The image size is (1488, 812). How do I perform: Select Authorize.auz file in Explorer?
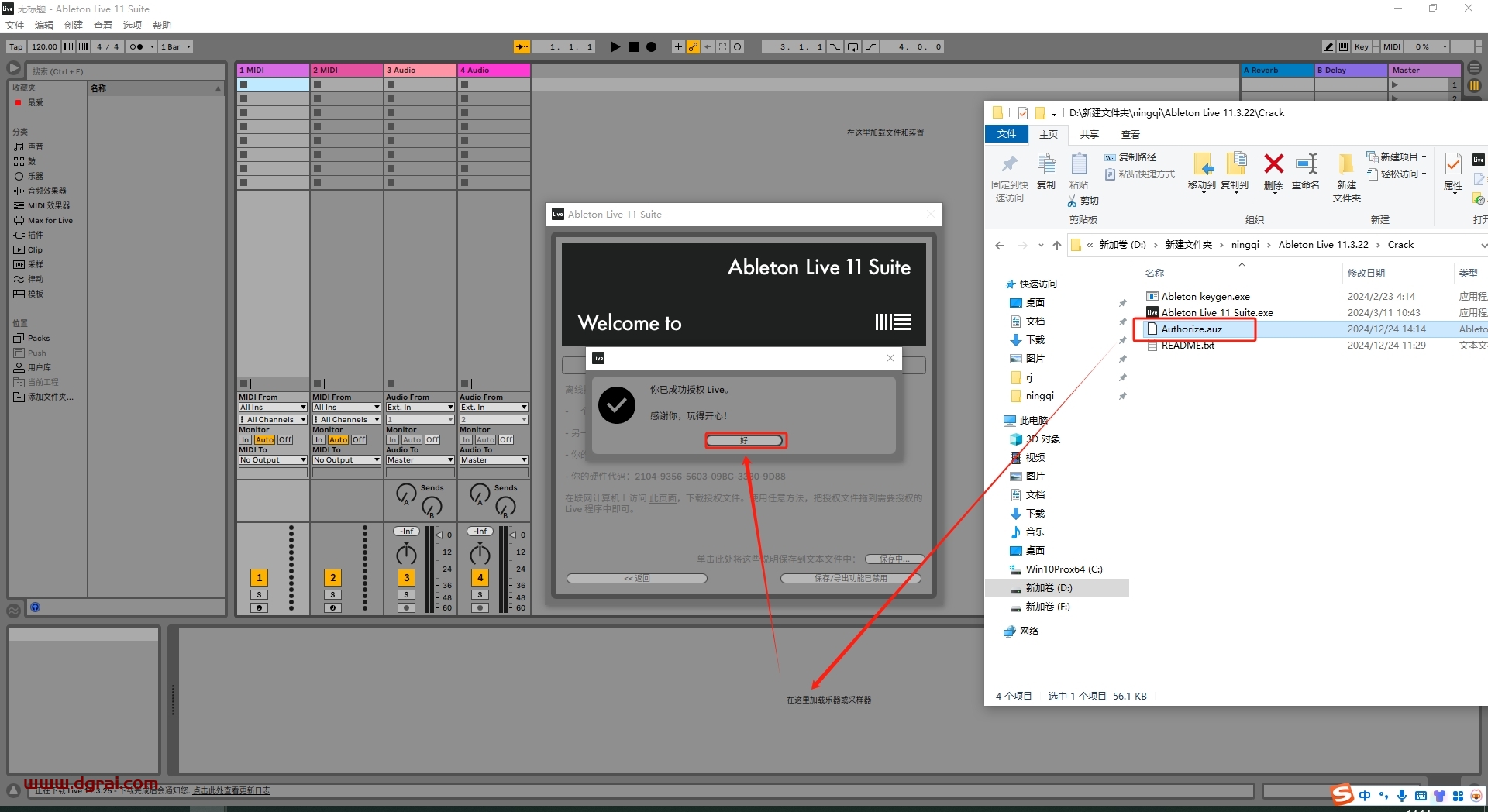coord(1191,329)
